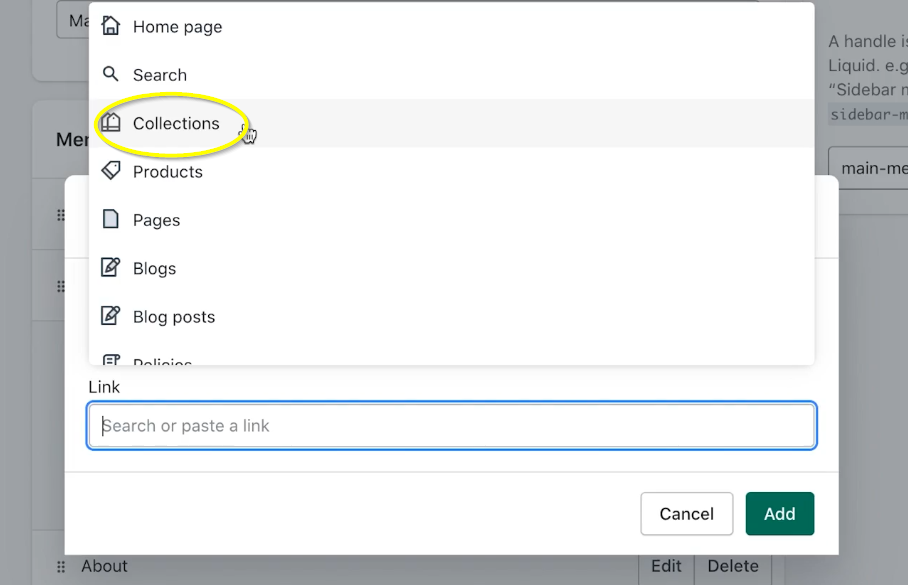Choose Pages in the link suggestions

coord(157,220)
